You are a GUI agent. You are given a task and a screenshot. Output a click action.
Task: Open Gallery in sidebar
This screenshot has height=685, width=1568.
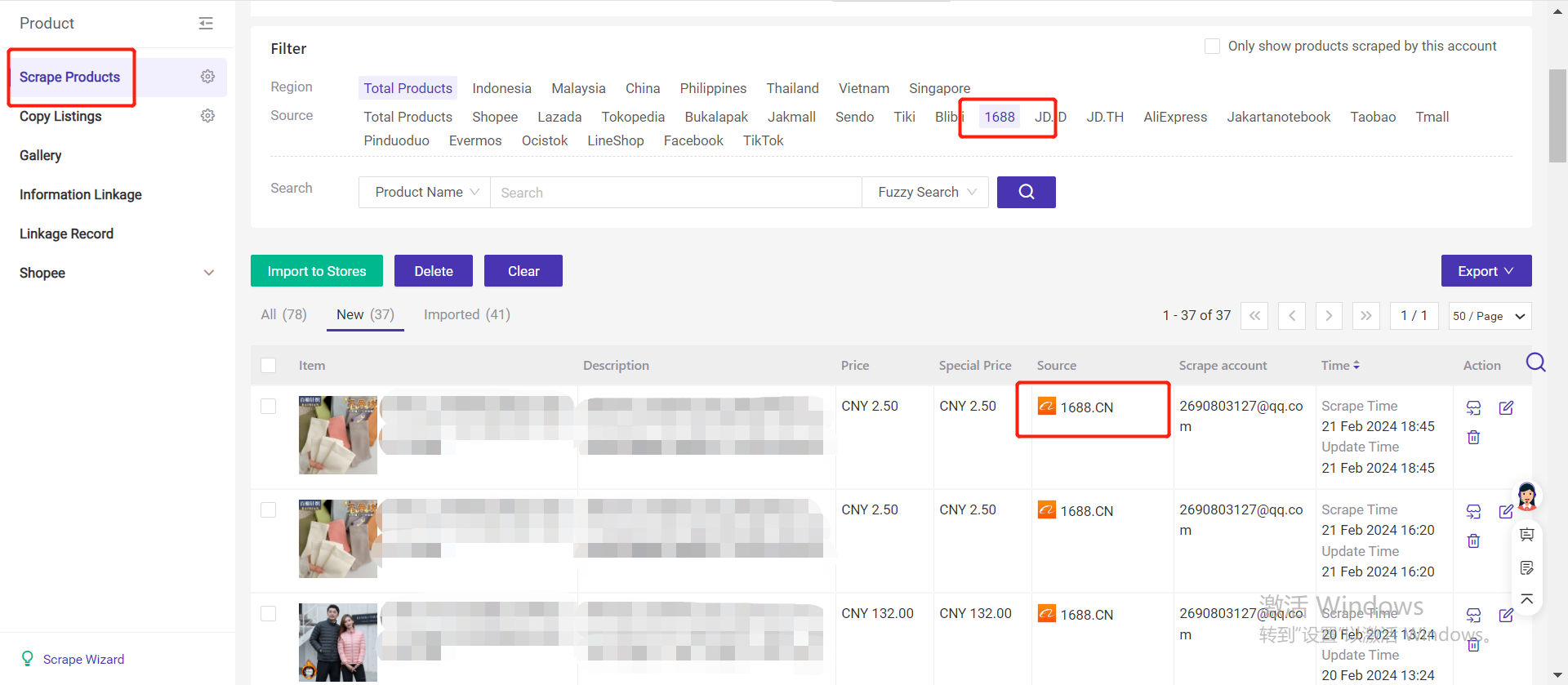click(41, 155)
